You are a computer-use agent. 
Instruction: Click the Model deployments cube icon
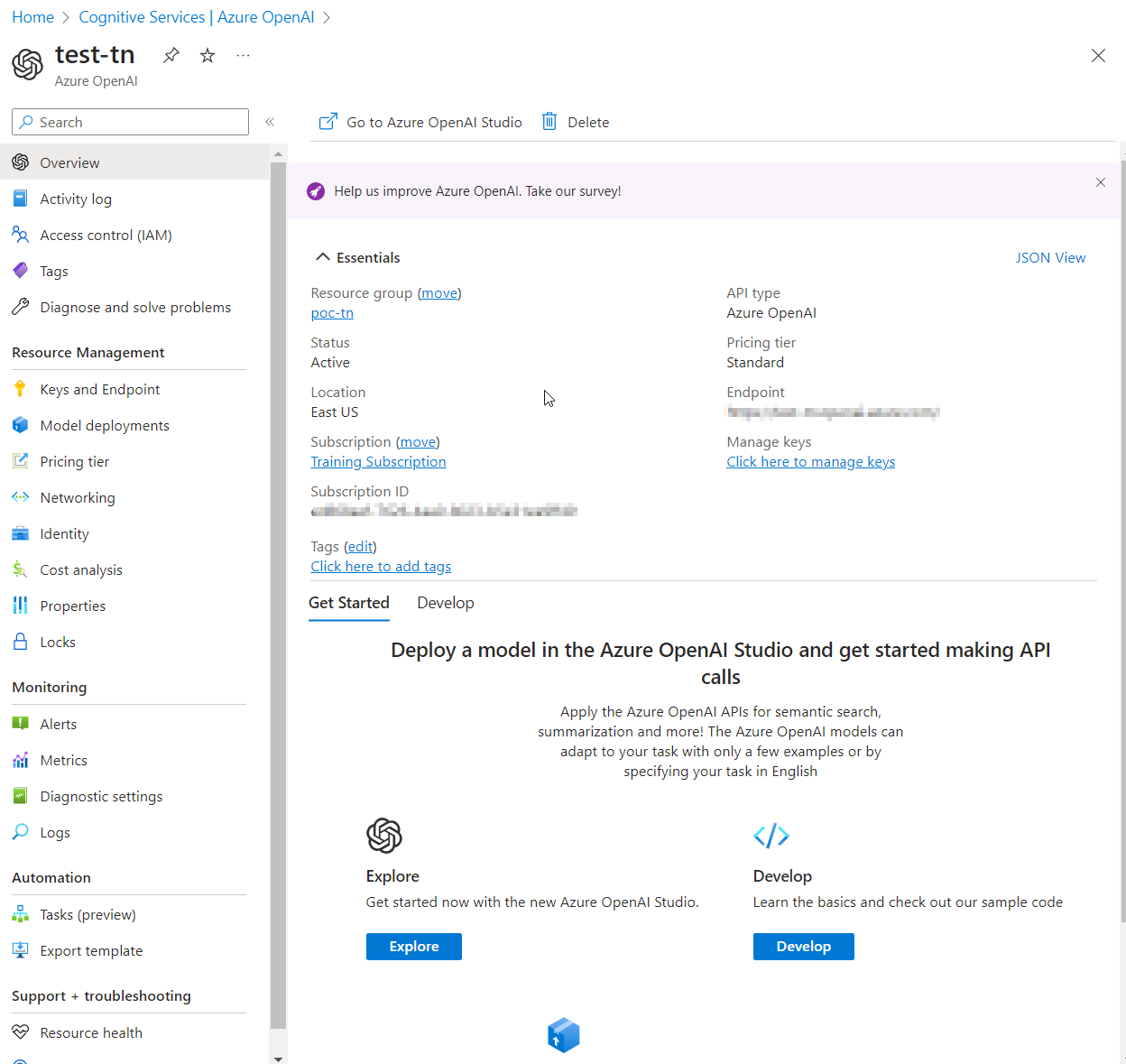[21, 425]
